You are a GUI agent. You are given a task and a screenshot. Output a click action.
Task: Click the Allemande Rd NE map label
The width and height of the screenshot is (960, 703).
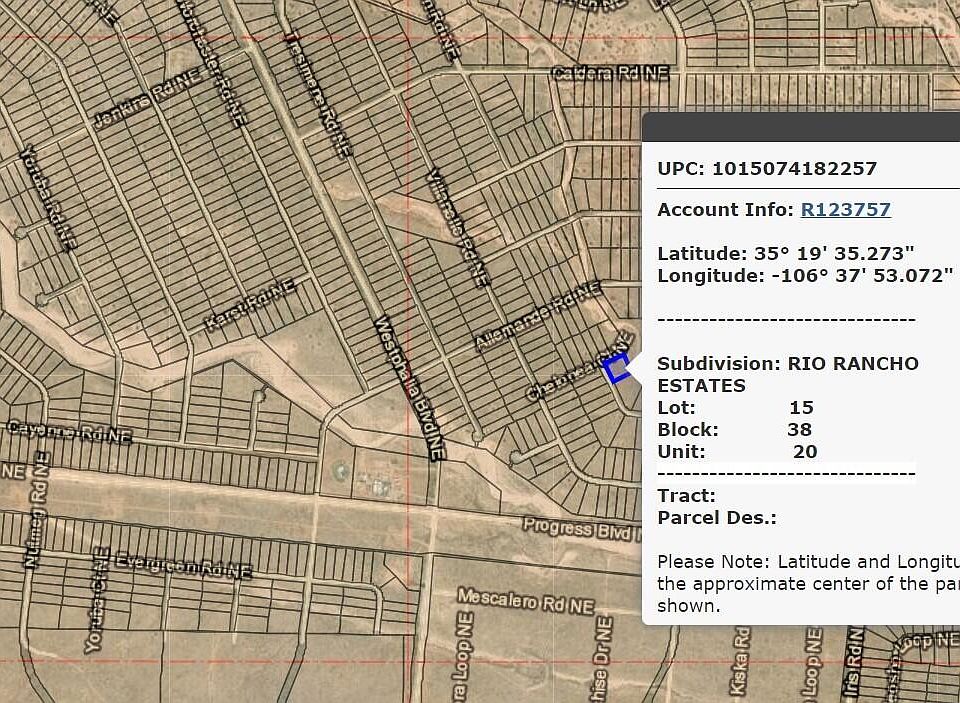(x=538, y=316)
